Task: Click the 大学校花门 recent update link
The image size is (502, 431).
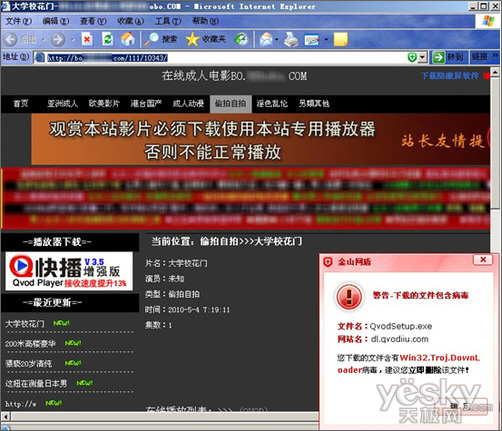Action: [x=24, y=324]
